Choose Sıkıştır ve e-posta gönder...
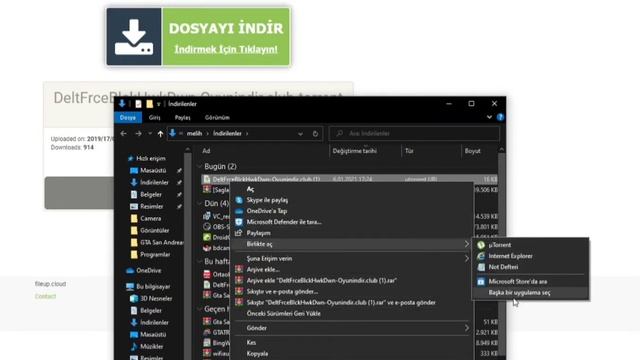Screen dimensions: 640x360 click(x=282, y=291)
